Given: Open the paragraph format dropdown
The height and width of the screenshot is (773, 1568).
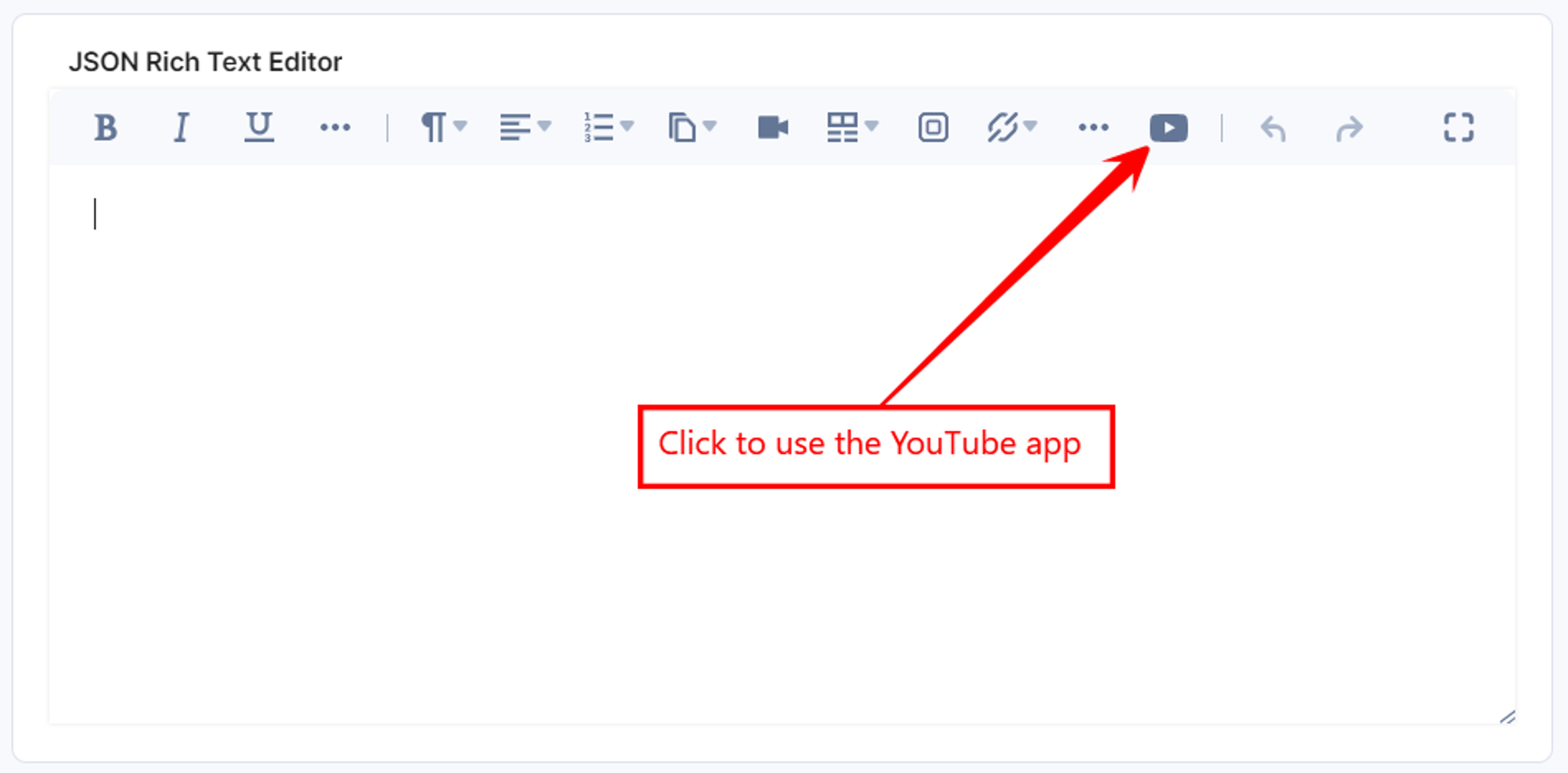Looking at the screenshot, I should tap(444, 128).
